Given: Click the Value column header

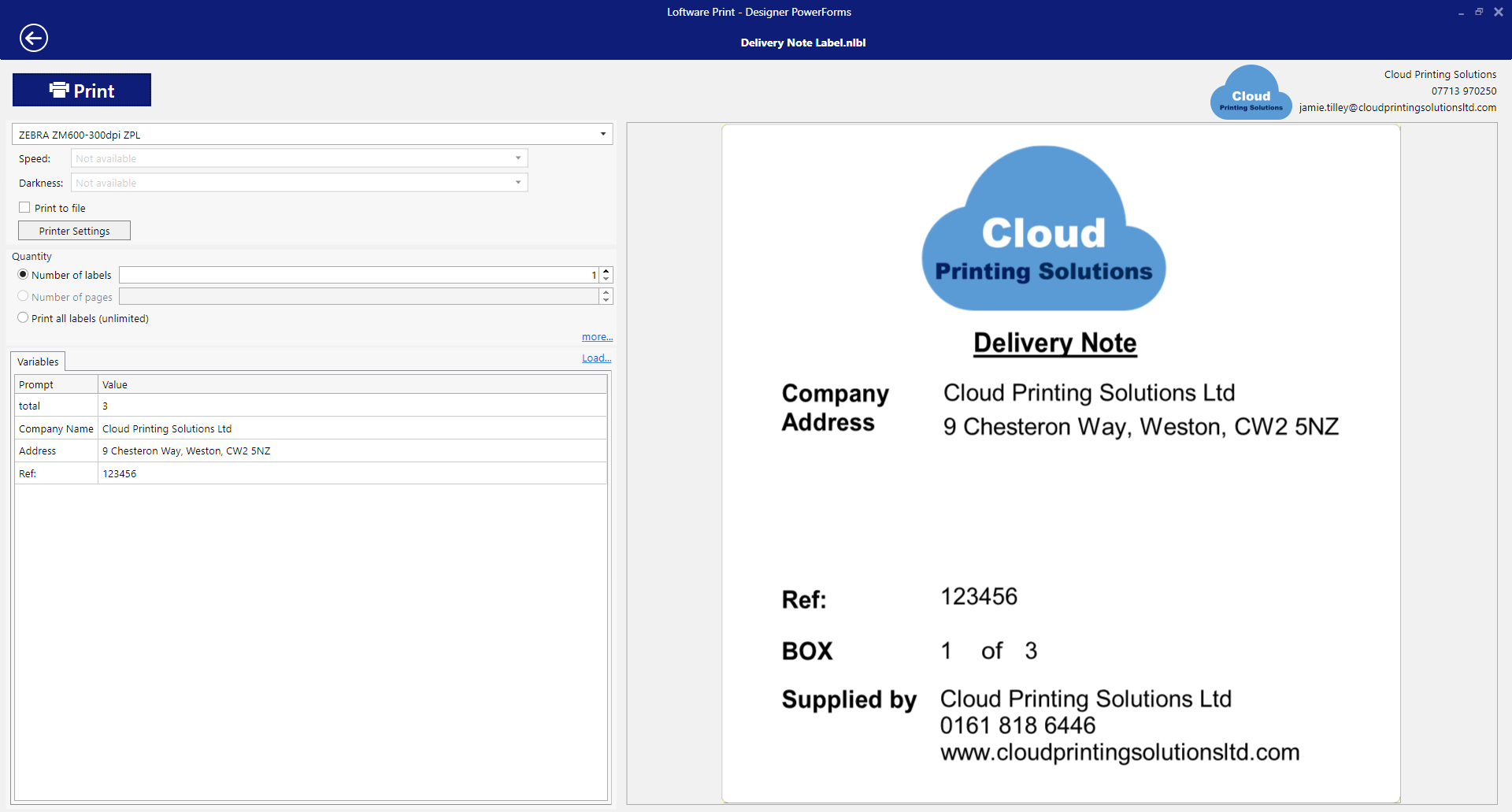Looking at the screenshot, I should point(352,384).
